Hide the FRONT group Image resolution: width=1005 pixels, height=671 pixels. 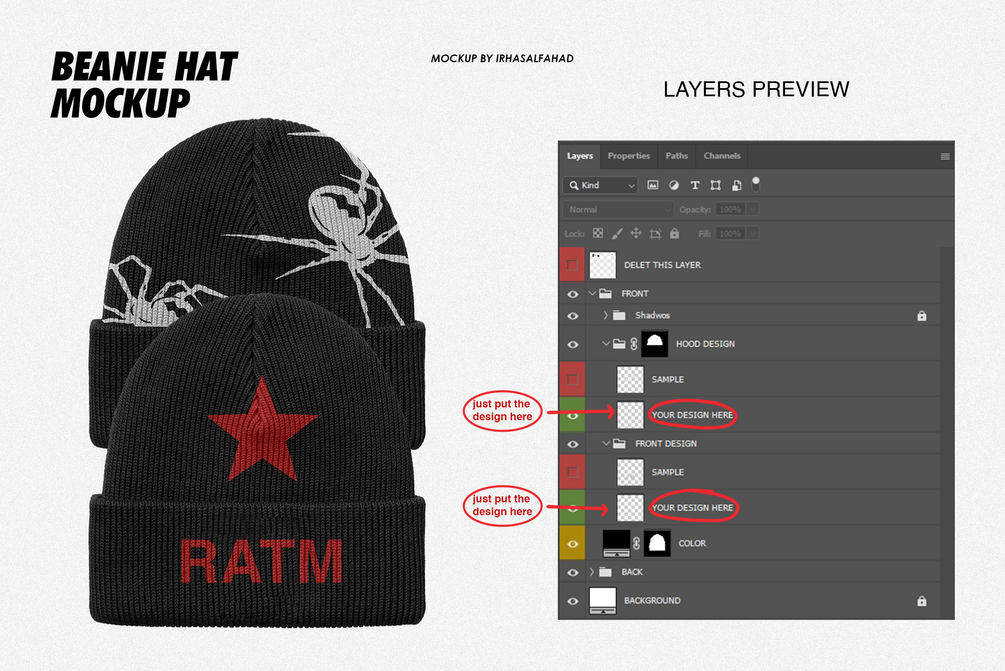tap(573, 294)
